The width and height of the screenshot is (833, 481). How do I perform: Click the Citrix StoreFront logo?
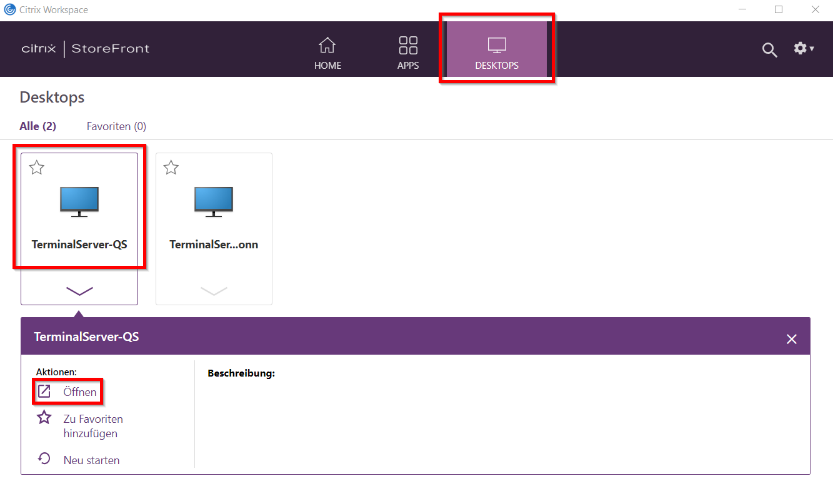tap(86, 49)
